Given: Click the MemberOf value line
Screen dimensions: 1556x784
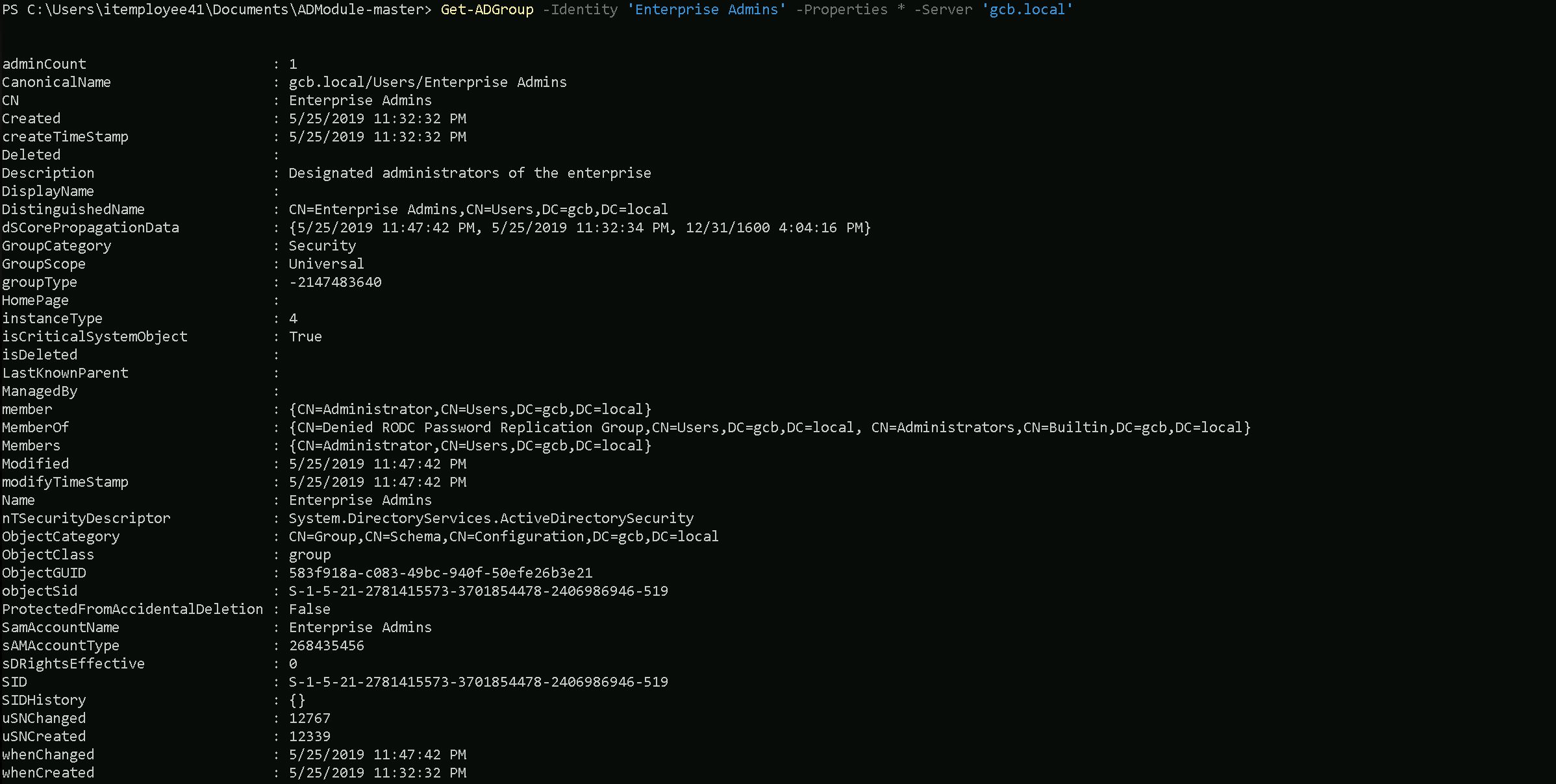Looking at the screenshot, I should pos(770,428).
